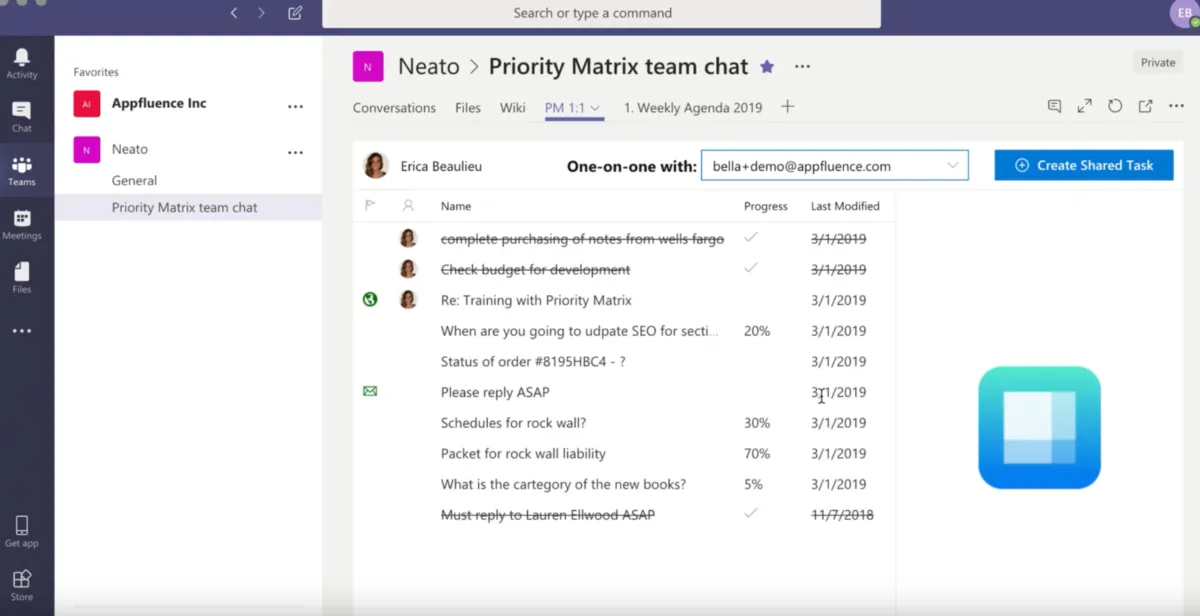Open 'Schedules for rock wall?' item
The image size is (1200, 616).
(513, 423)
